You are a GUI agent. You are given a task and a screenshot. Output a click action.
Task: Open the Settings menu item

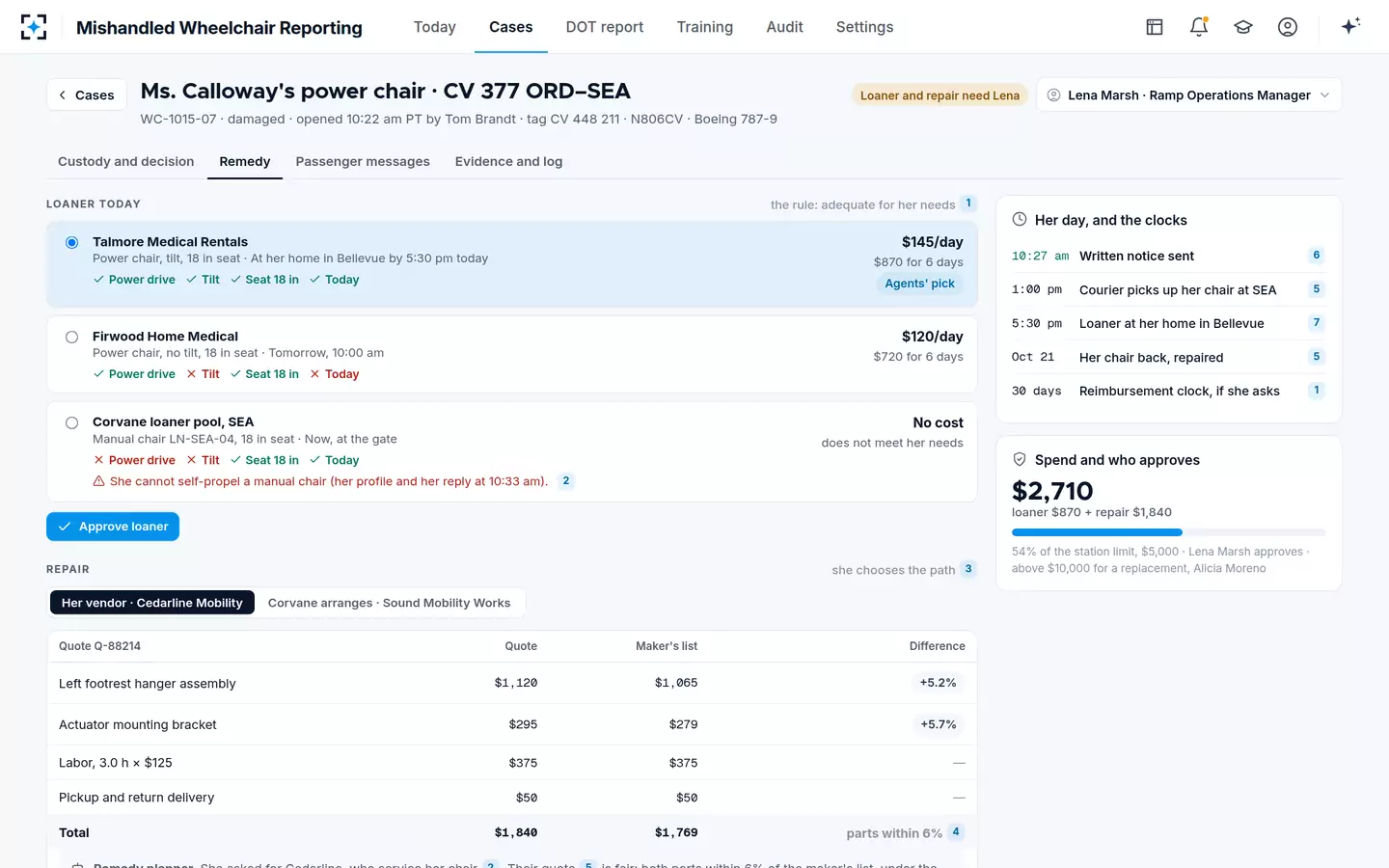tap(864, 27)
